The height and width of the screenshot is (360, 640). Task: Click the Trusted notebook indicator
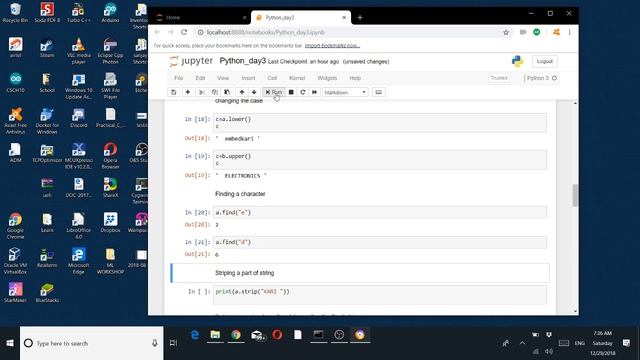pos(499,78)
